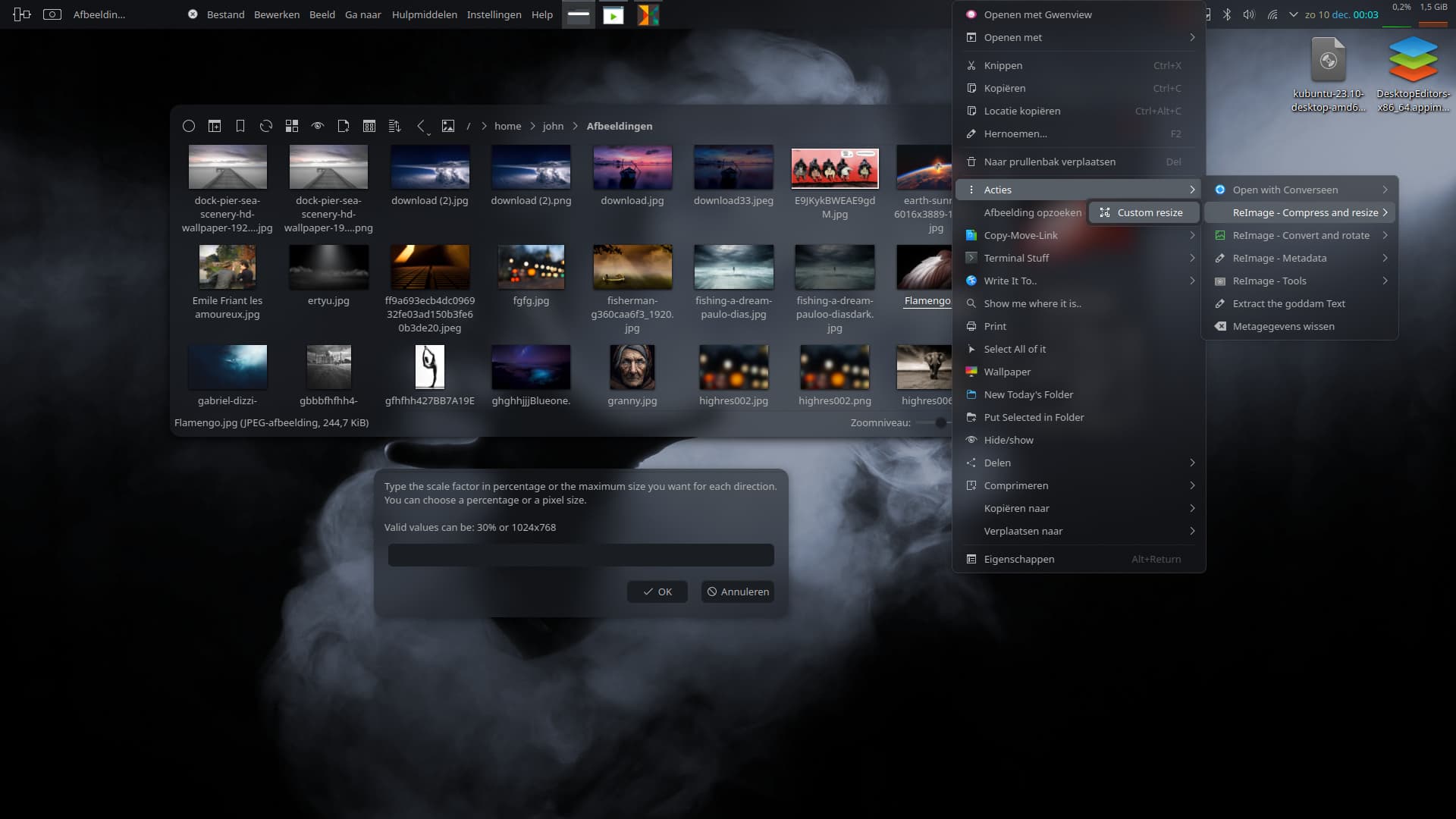The height and width of the screenshot is (819, 1456).
Task: Open the Hulpmiddelen menu
Action: (424, 14)
